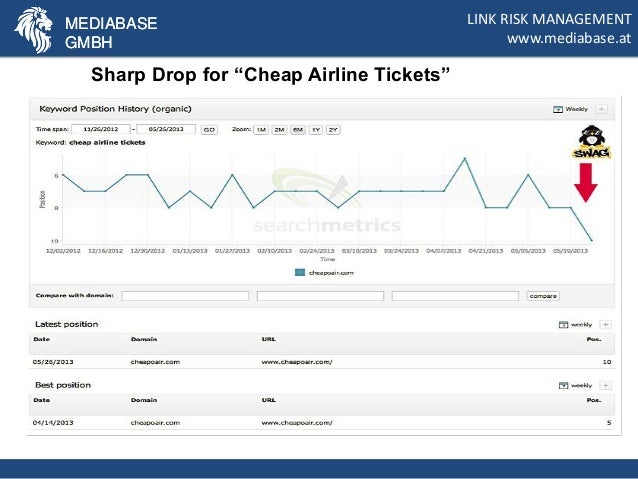Click the 12/02/2012 axis label
The width and height of the screenshot is (638, 479).
[x=63, y=251]
